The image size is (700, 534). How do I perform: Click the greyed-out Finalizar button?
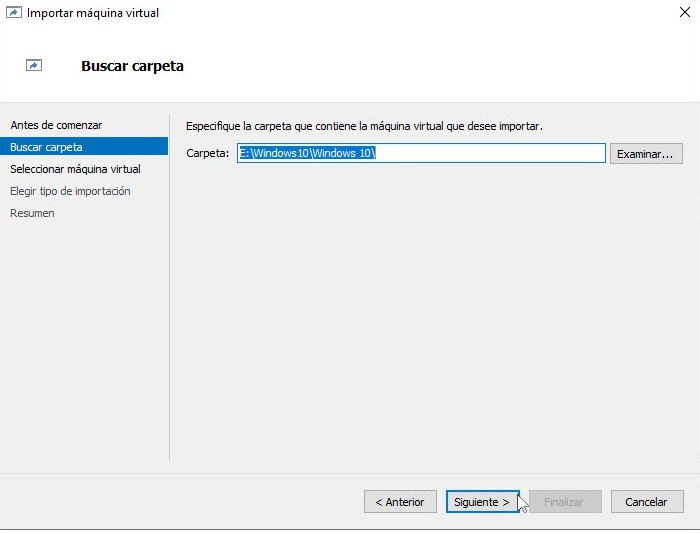564,502
